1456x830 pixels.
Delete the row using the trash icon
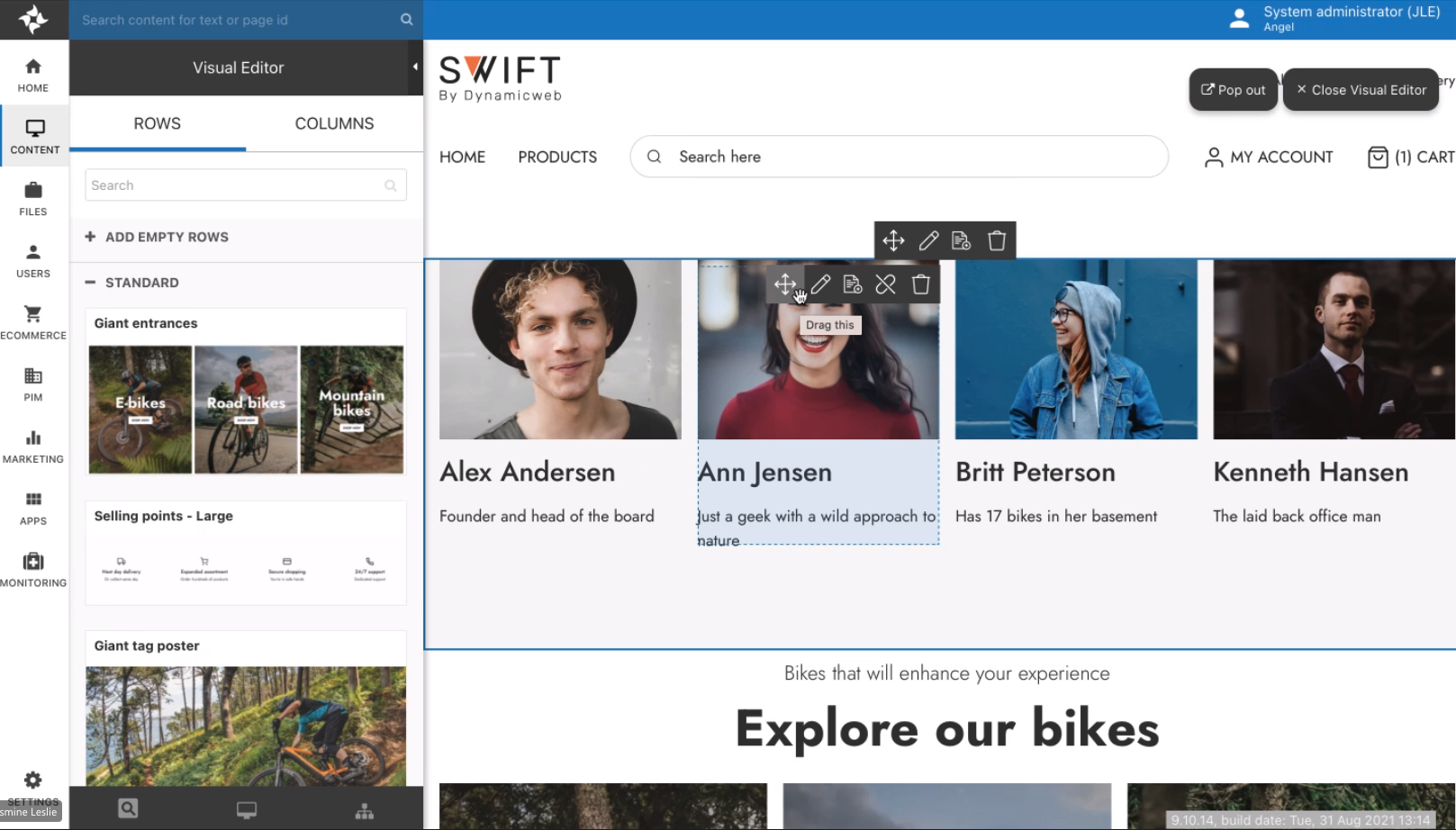click(996, 240)
